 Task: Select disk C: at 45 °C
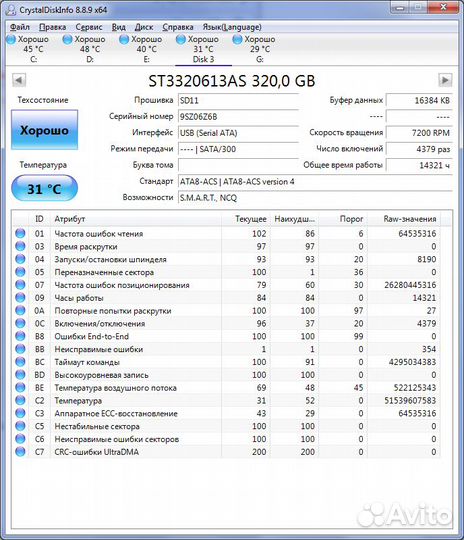[x=28, y=49]
